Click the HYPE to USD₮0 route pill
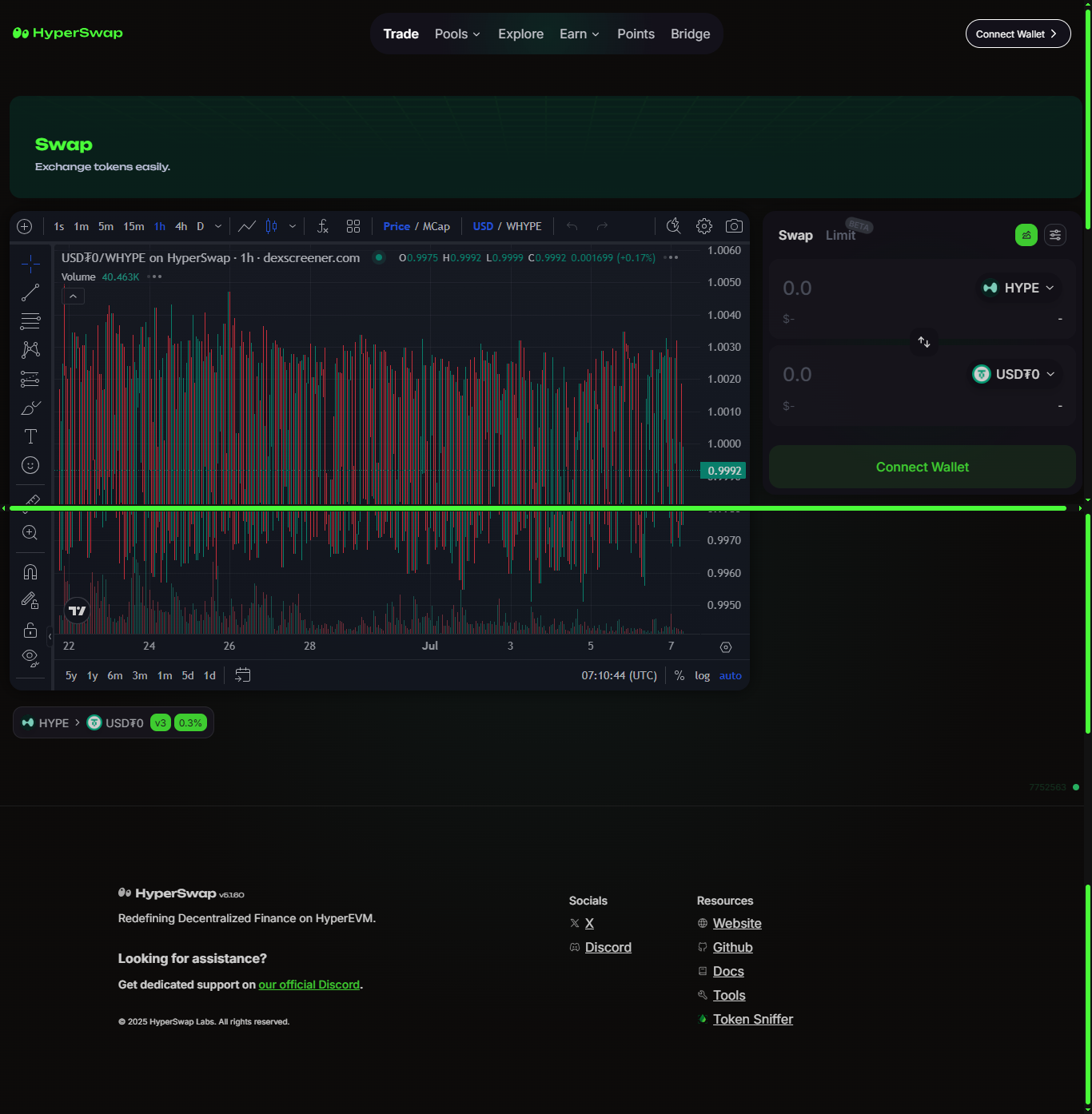 click(114, 722)
